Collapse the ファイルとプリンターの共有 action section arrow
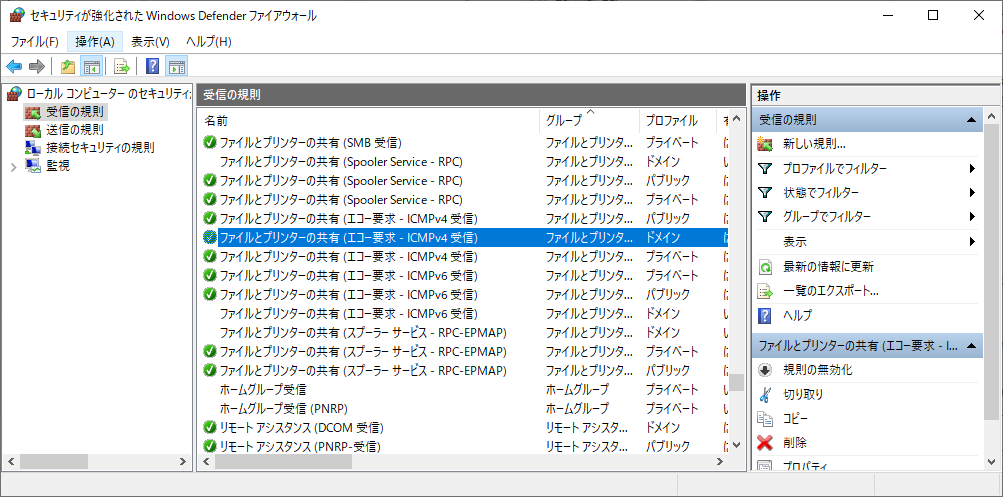The width and height of the screenshot is (1003, 497). tap(971, 346)
